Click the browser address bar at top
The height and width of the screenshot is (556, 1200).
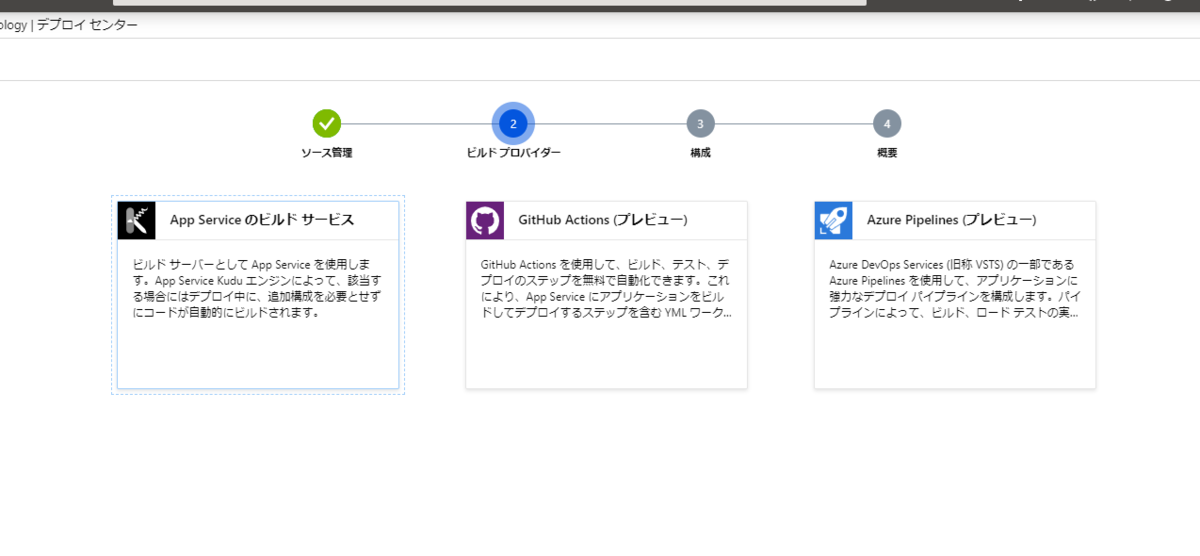(490, 3)
